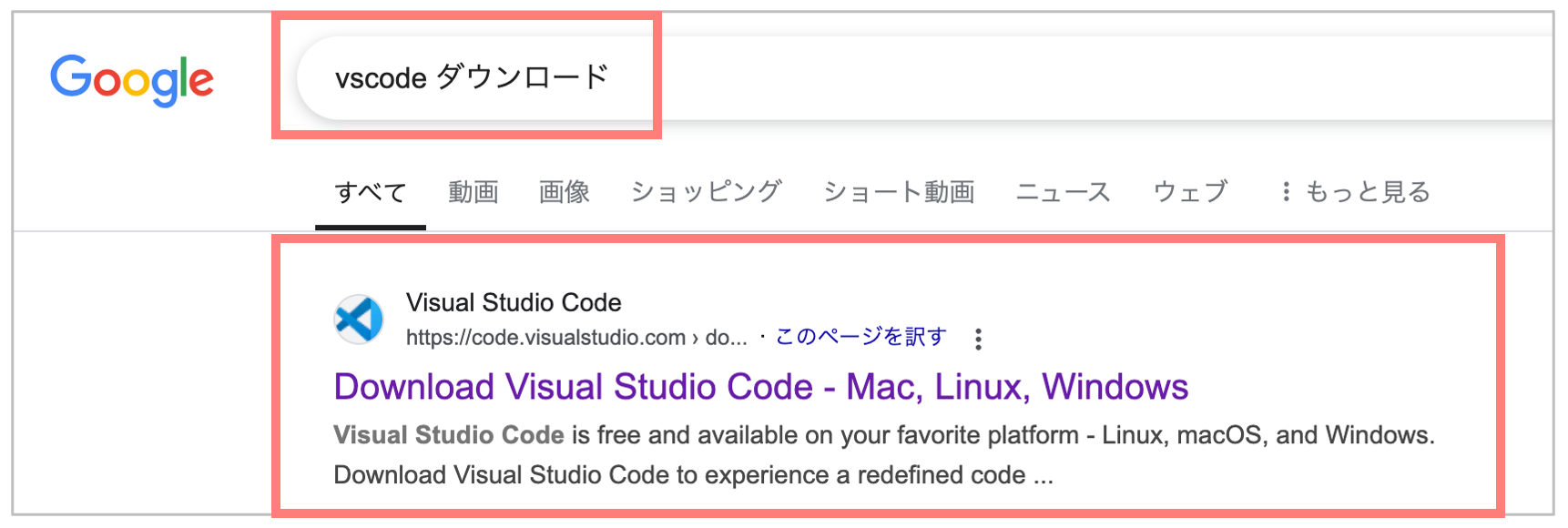This screenshot has height=528, width=1568.
Task: Click the search box containing vscode ダウンロード
Action: pyautogui.click(x=925, y=78)
